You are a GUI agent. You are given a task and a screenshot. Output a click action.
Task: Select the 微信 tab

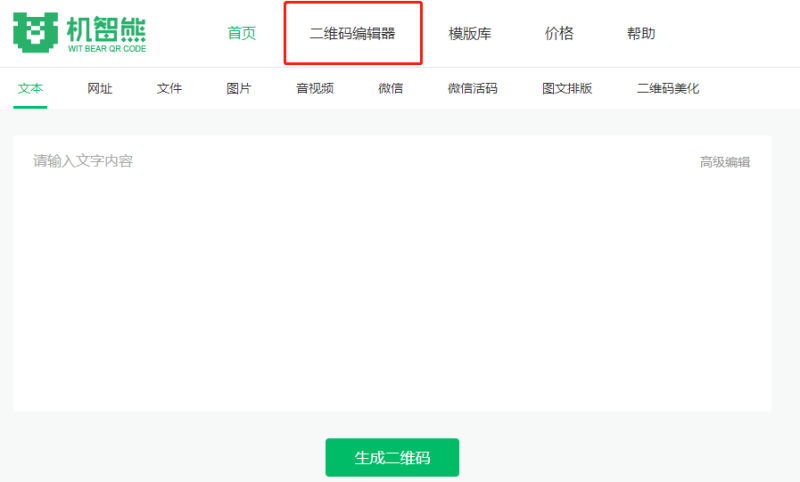tap(390, 89)
